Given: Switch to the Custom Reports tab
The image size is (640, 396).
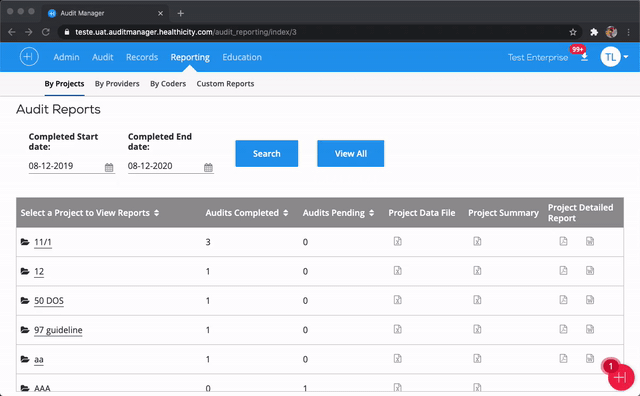Looking at the screenshot, I should 225,84.
